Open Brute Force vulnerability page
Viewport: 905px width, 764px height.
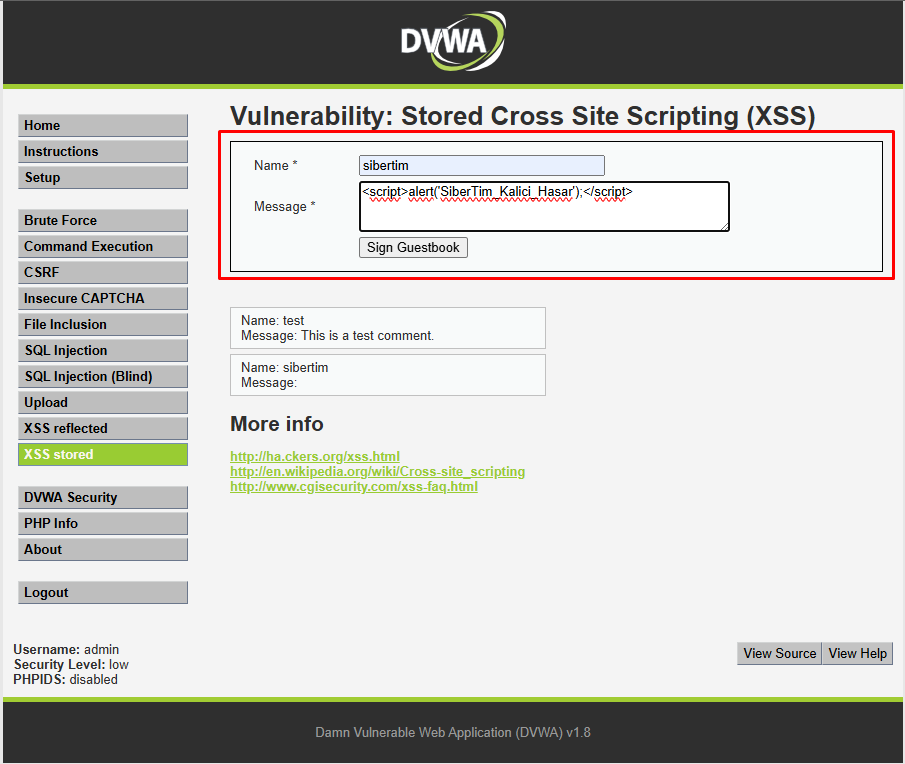pyautogui.click(x=103, y=220)
